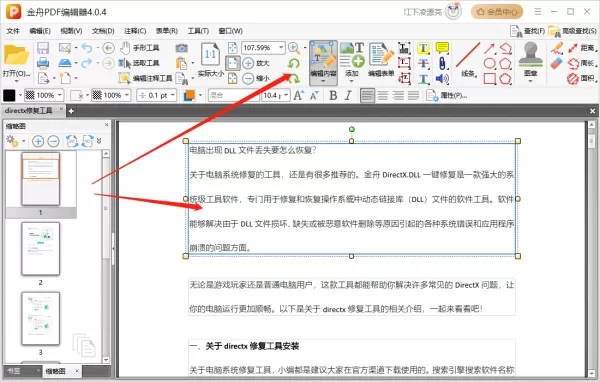Select the arrow drawing tool
The image size is (600, 382).
point(489,48)
